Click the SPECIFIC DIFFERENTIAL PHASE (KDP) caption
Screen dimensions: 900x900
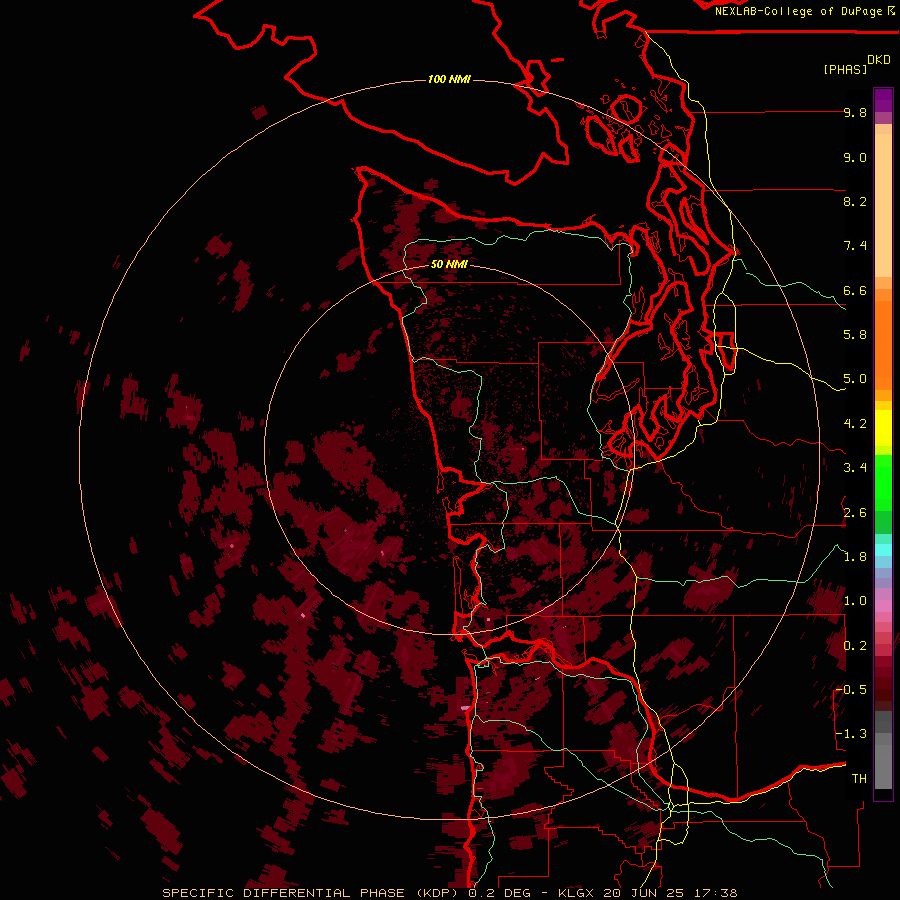pyautogui.click(x=312, y=893)
